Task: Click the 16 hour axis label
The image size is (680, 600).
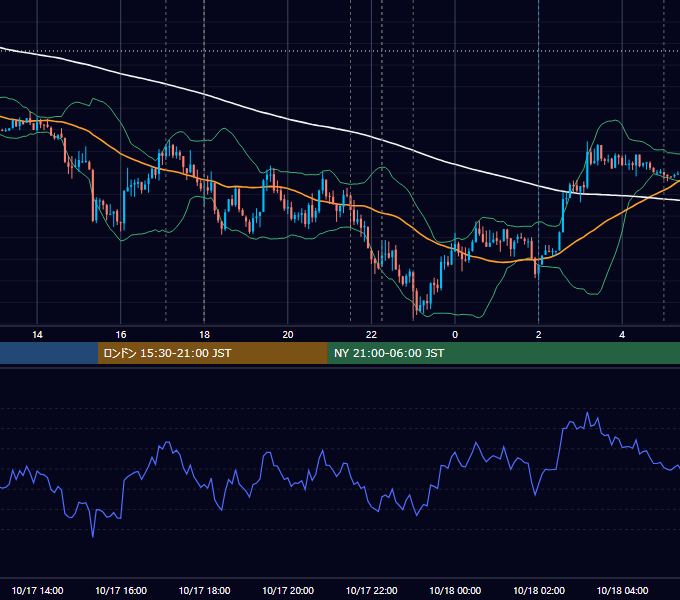Action: point(121,335)
